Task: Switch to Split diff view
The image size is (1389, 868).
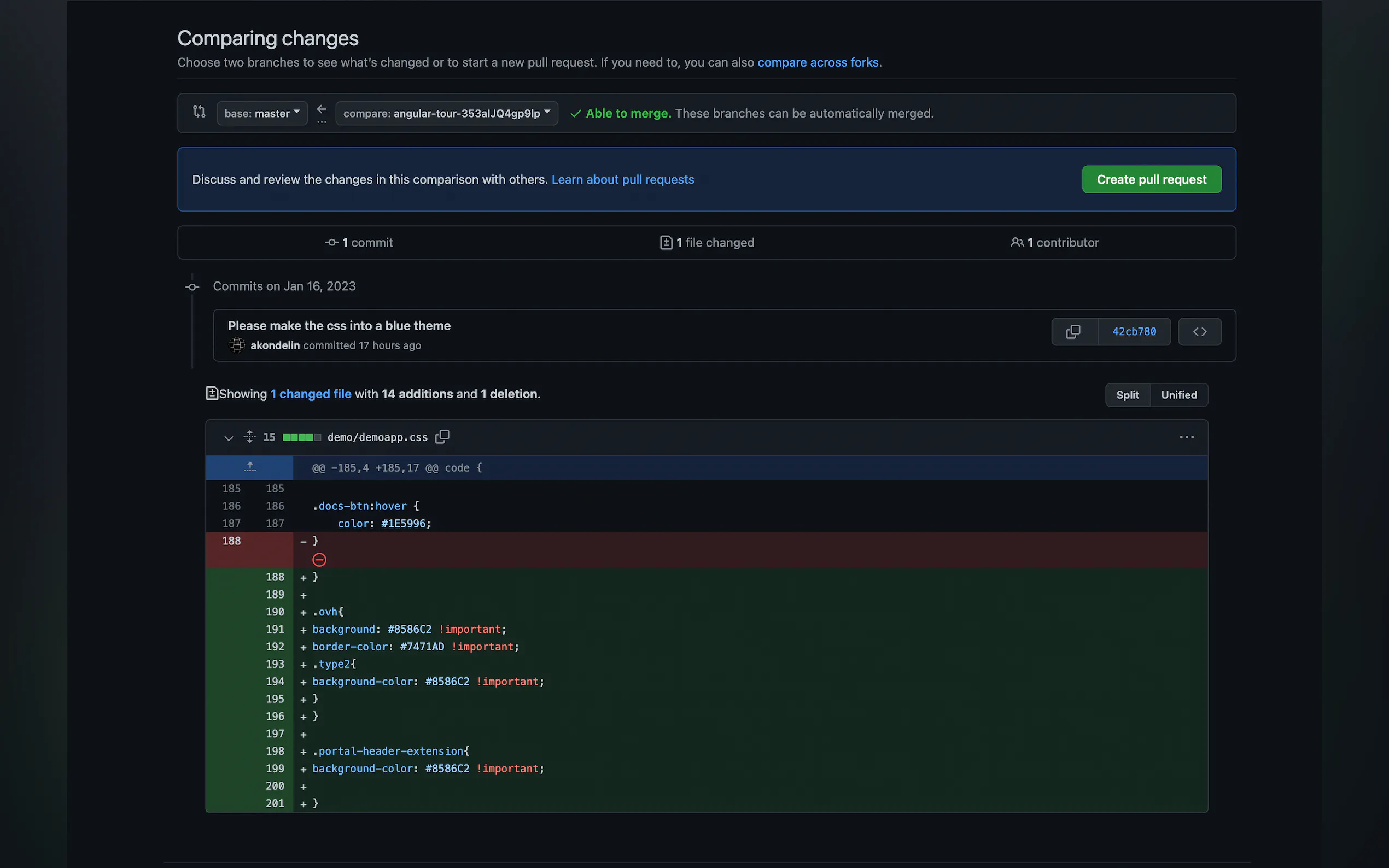Action: point(1127,395)
